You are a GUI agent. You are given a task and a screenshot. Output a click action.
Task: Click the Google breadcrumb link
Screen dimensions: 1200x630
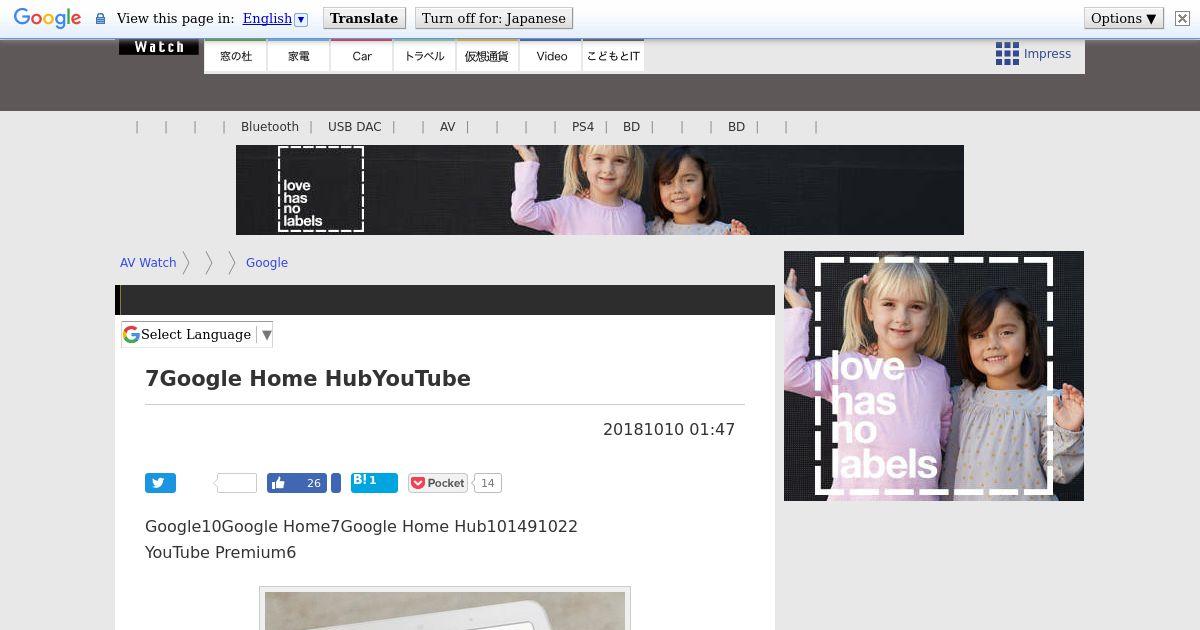267,263
